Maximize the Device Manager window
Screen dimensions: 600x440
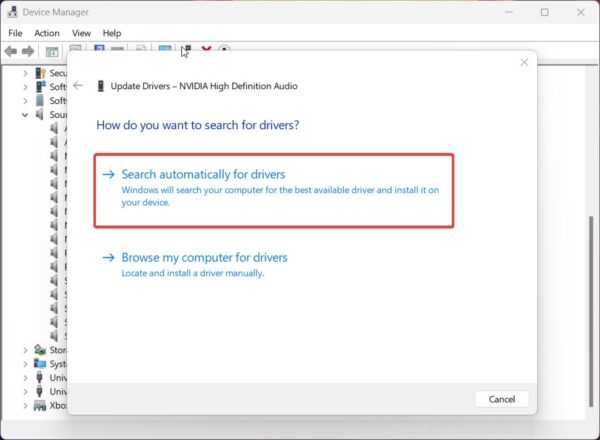click(545, 12)
